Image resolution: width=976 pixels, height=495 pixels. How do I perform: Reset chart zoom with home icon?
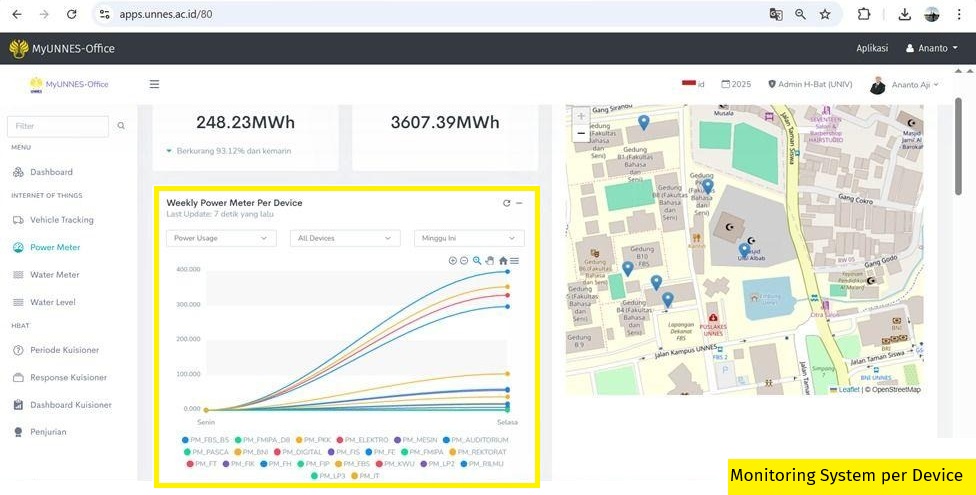tap(503, 260)
